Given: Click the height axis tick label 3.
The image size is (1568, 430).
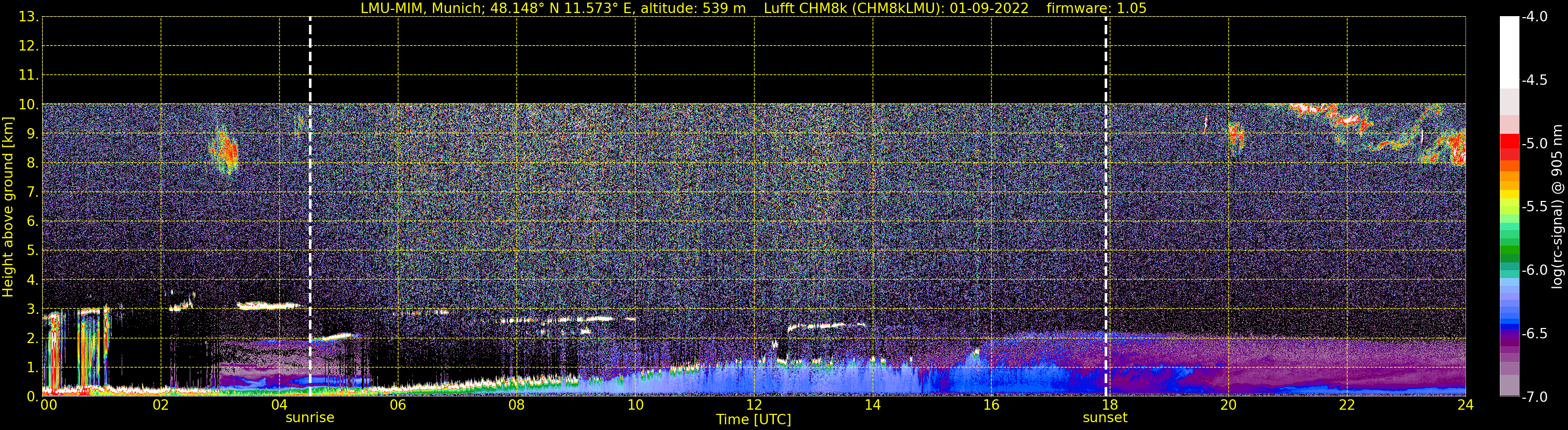Looking at the screenshot, I should coord(32,309).
